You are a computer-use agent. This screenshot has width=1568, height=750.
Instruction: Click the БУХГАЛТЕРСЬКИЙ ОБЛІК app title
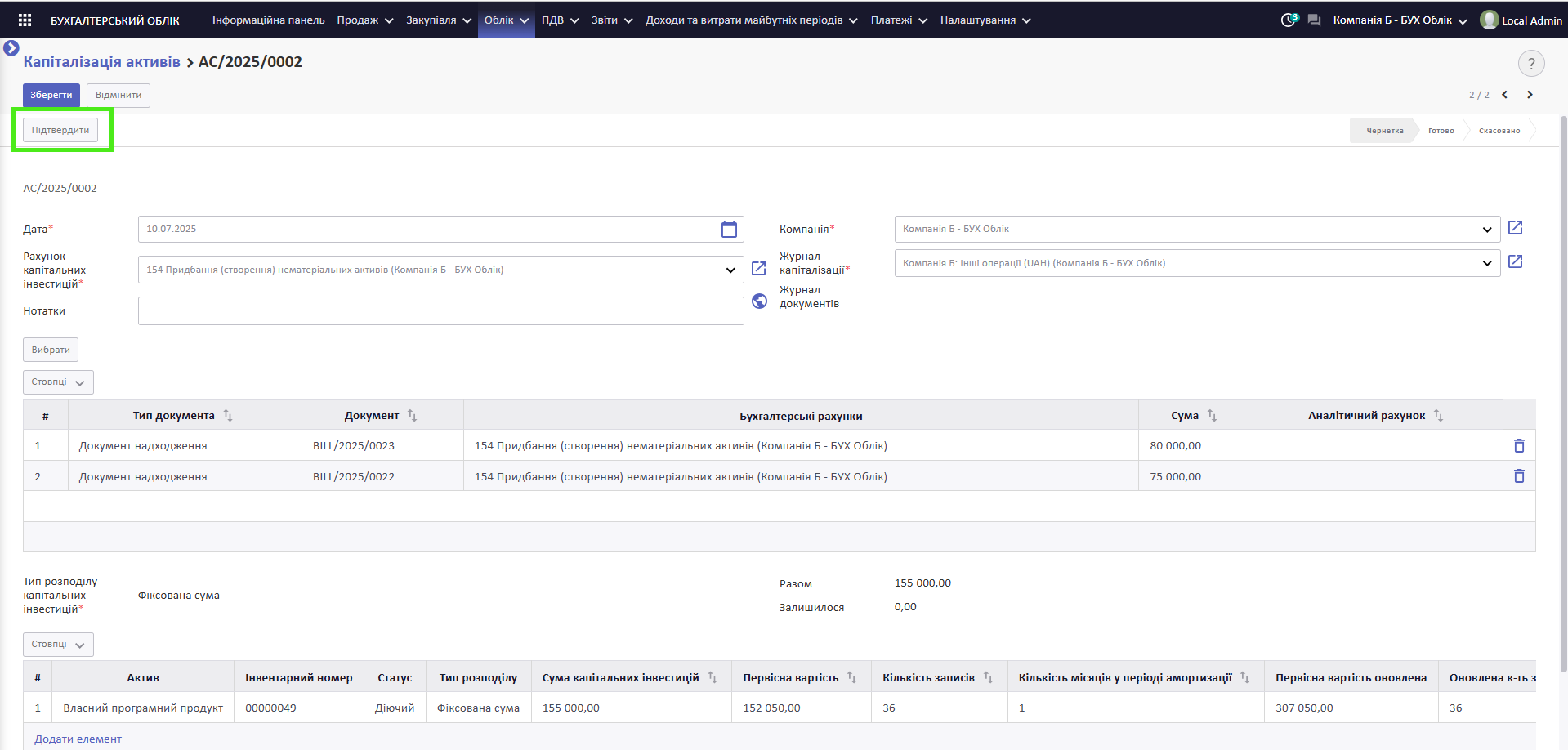115,20
